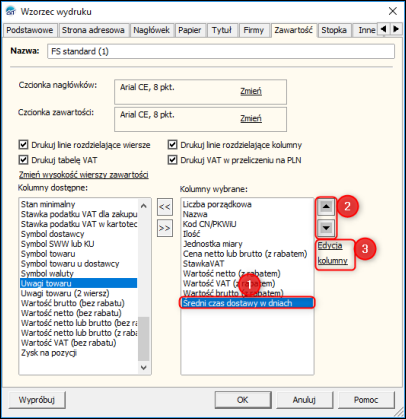Select Uwagi towaru (2 wiersz)

[78, 293]
